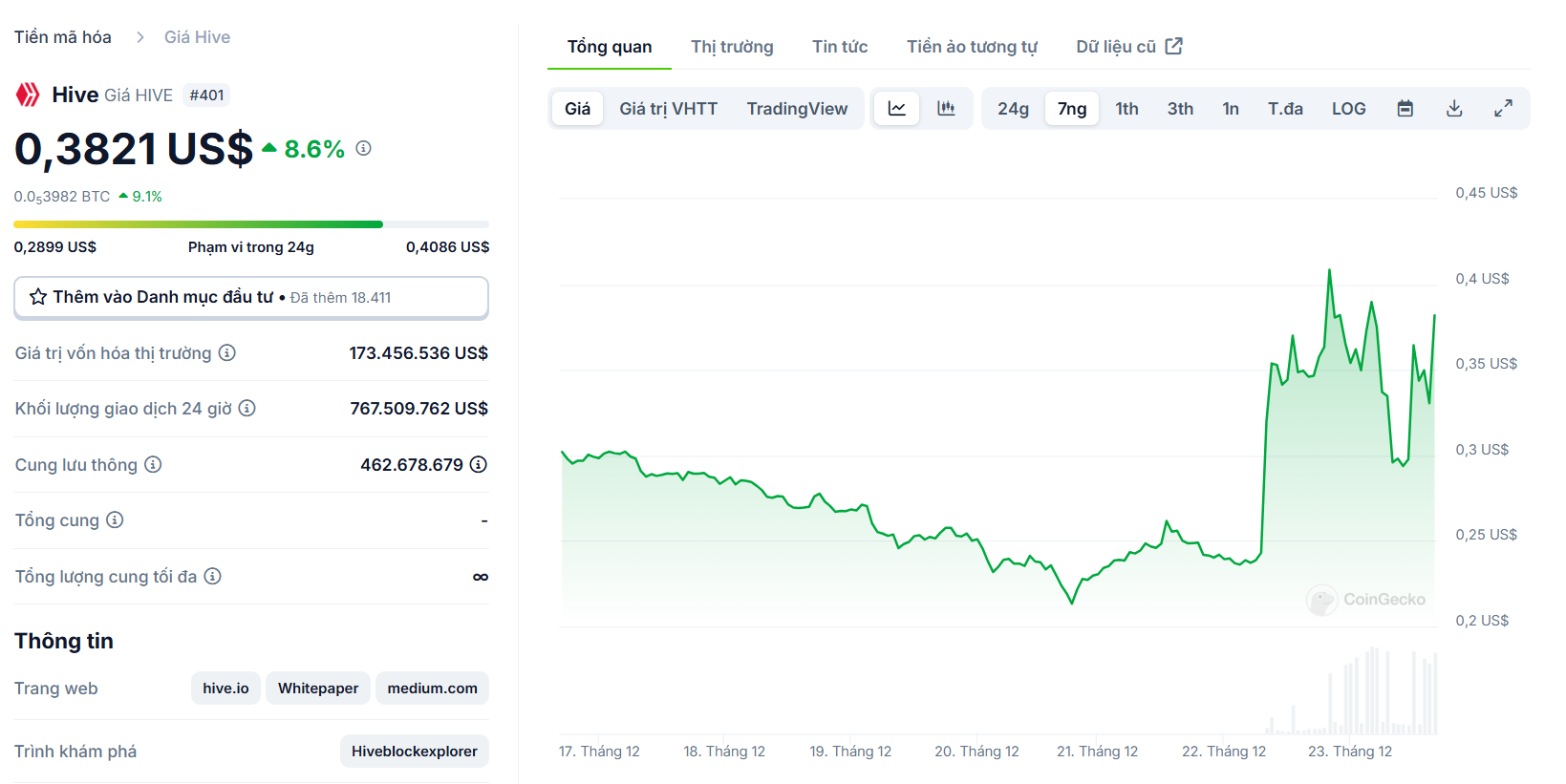Set chart range to 3th

(1180, 109)
